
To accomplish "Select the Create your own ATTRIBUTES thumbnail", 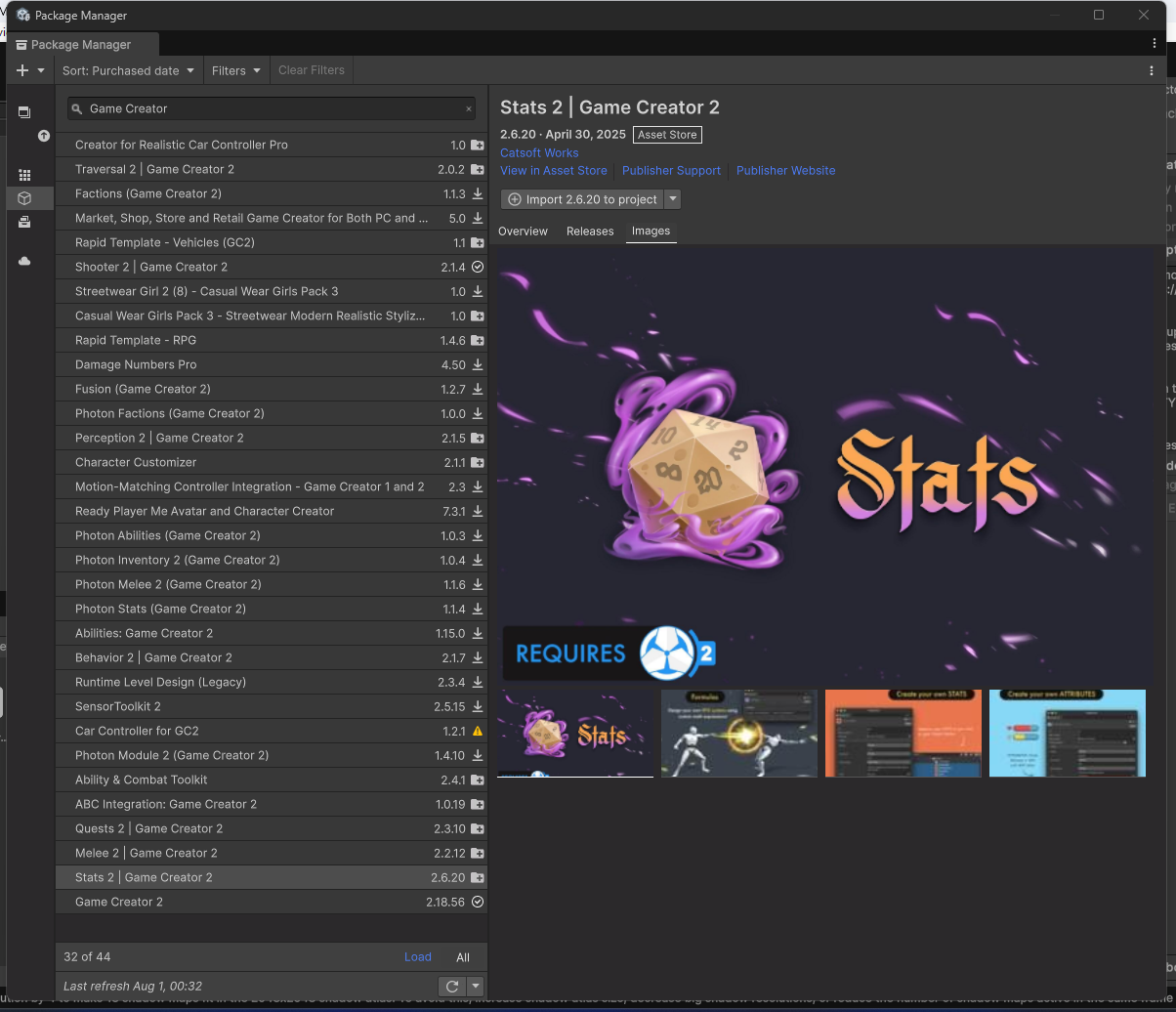I will tap(1068, 734).
